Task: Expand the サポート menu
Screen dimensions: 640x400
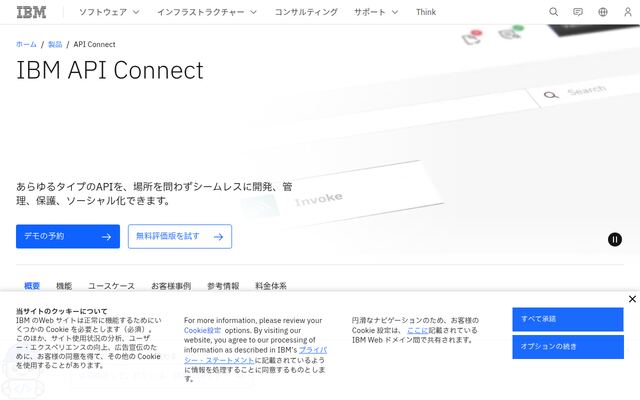Action: click(376, 12)
